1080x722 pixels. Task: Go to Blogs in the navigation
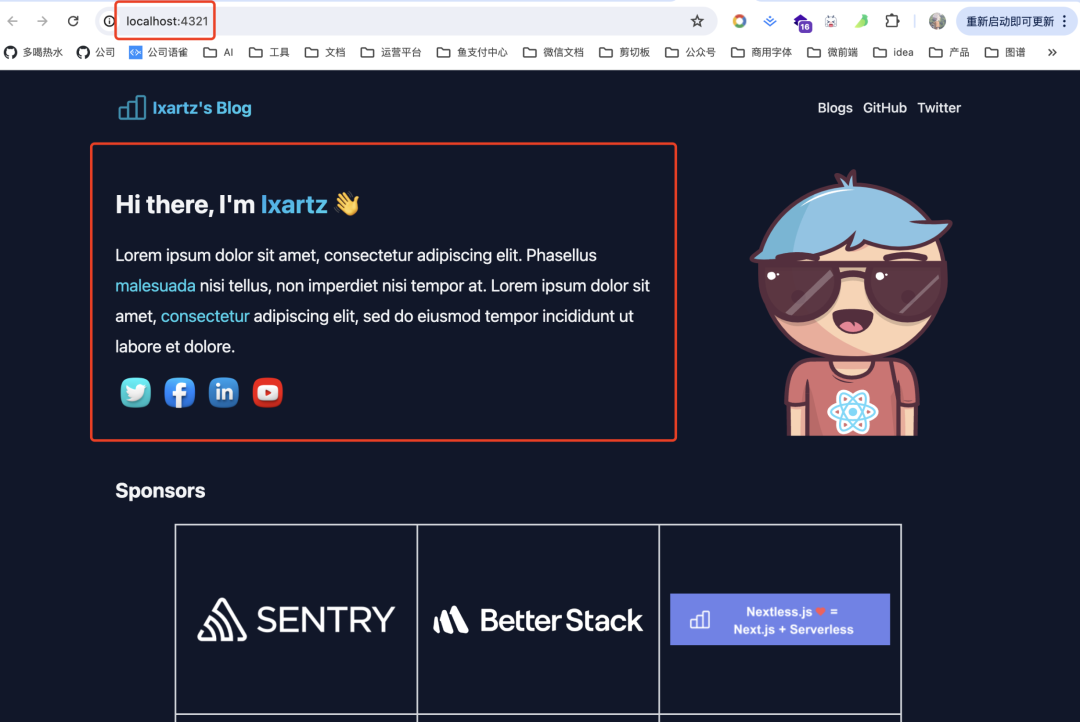click(x=835, y=108)
